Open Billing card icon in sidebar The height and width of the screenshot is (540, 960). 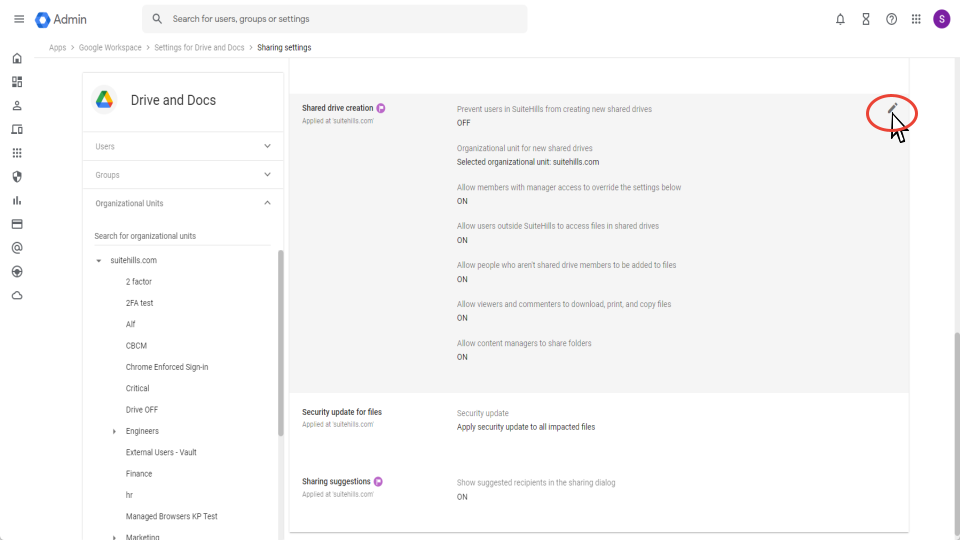17,224
